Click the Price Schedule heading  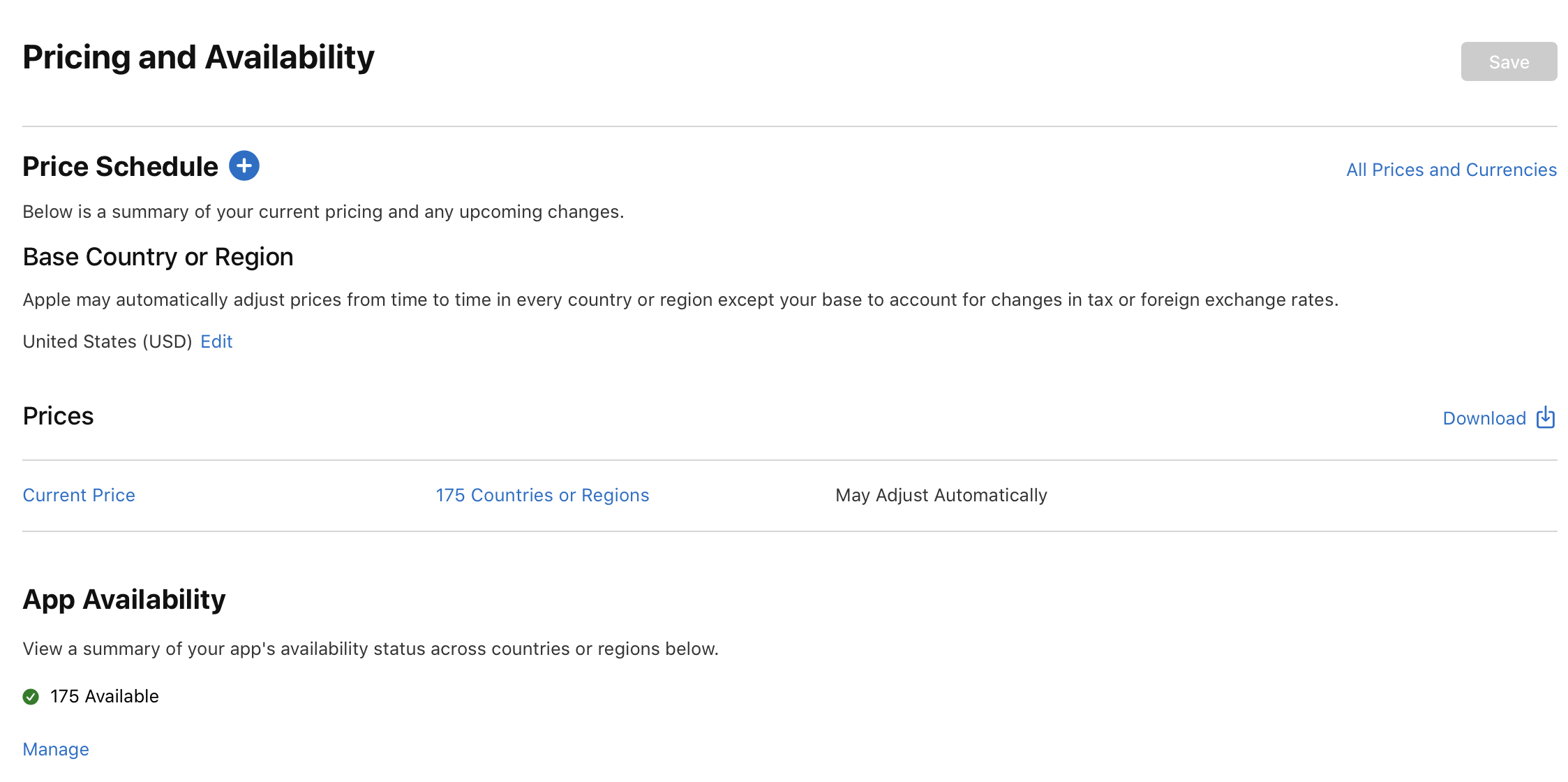pos(120,166)
